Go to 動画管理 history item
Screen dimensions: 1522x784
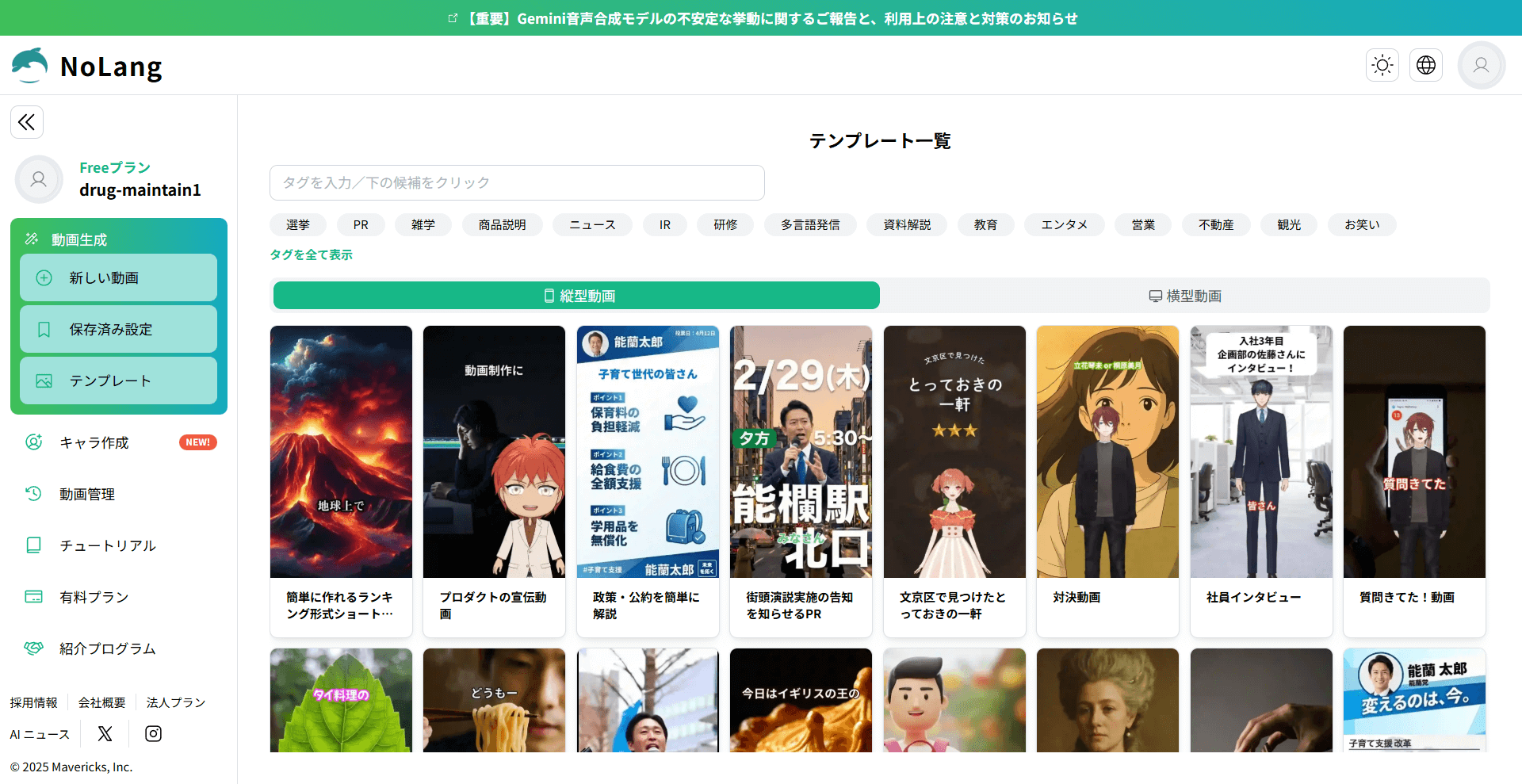(87, 494)
